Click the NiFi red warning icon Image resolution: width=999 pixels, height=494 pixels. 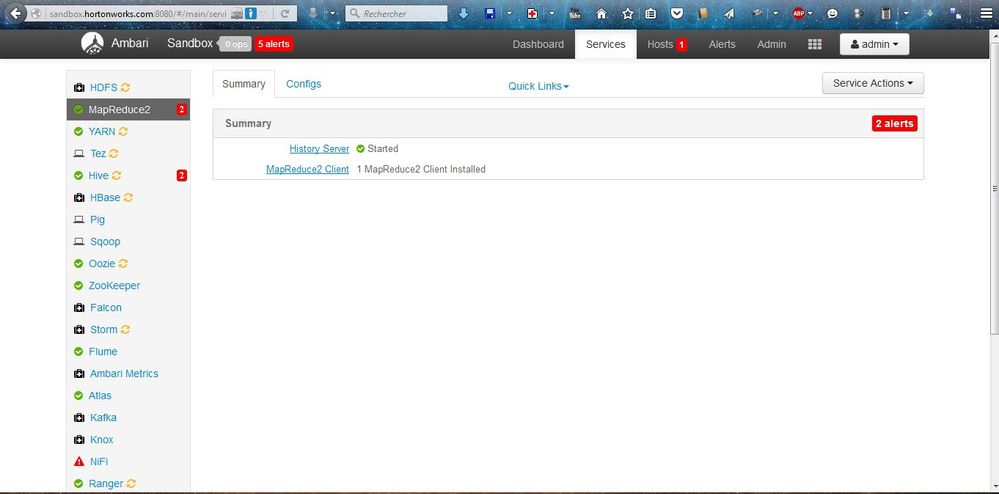pyautogui.click(x=79, y=461)
